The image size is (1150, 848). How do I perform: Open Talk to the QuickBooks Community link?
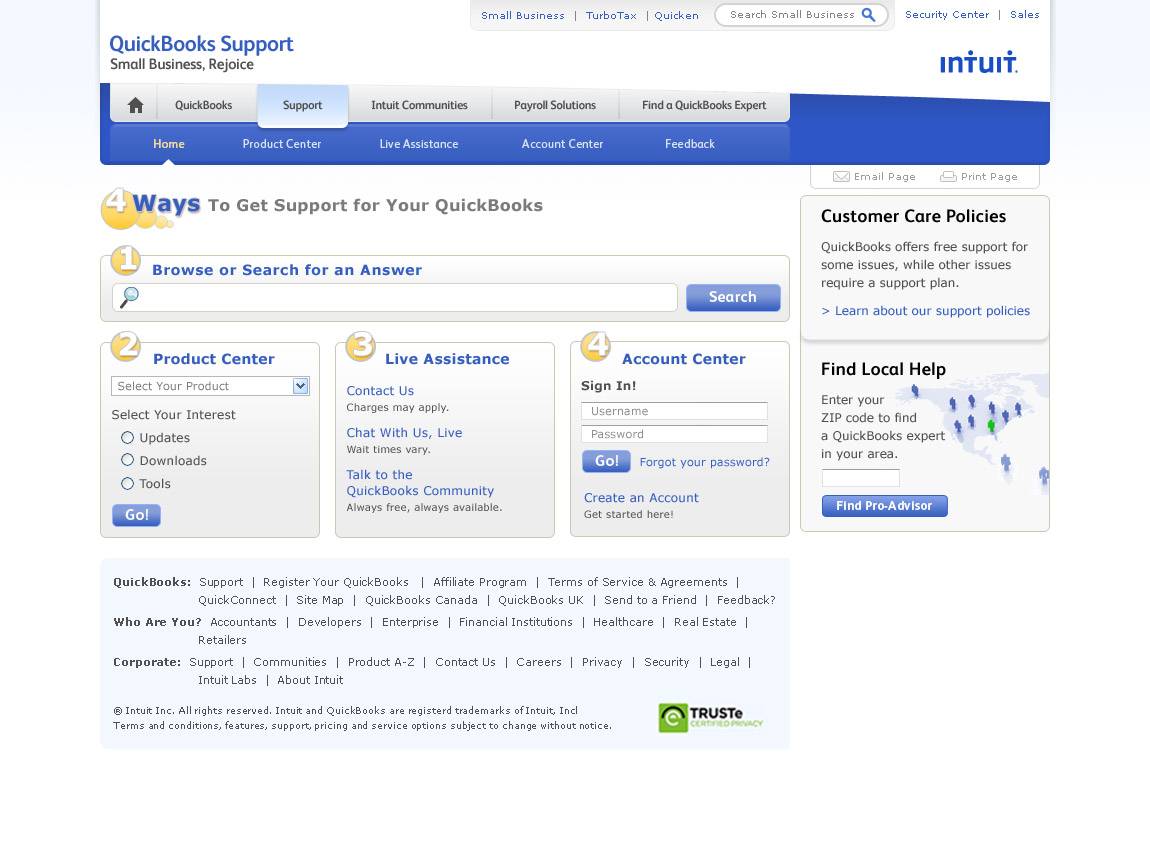(x=420, y=483)
